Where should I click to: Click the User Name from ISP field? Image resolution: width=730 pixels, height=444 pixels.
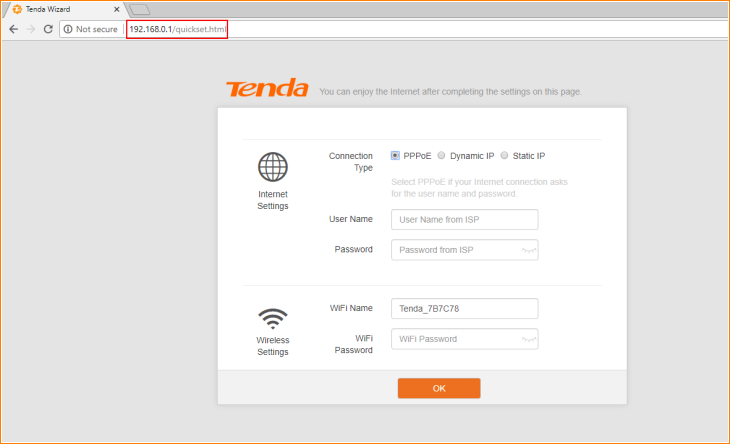click(464, 220)
